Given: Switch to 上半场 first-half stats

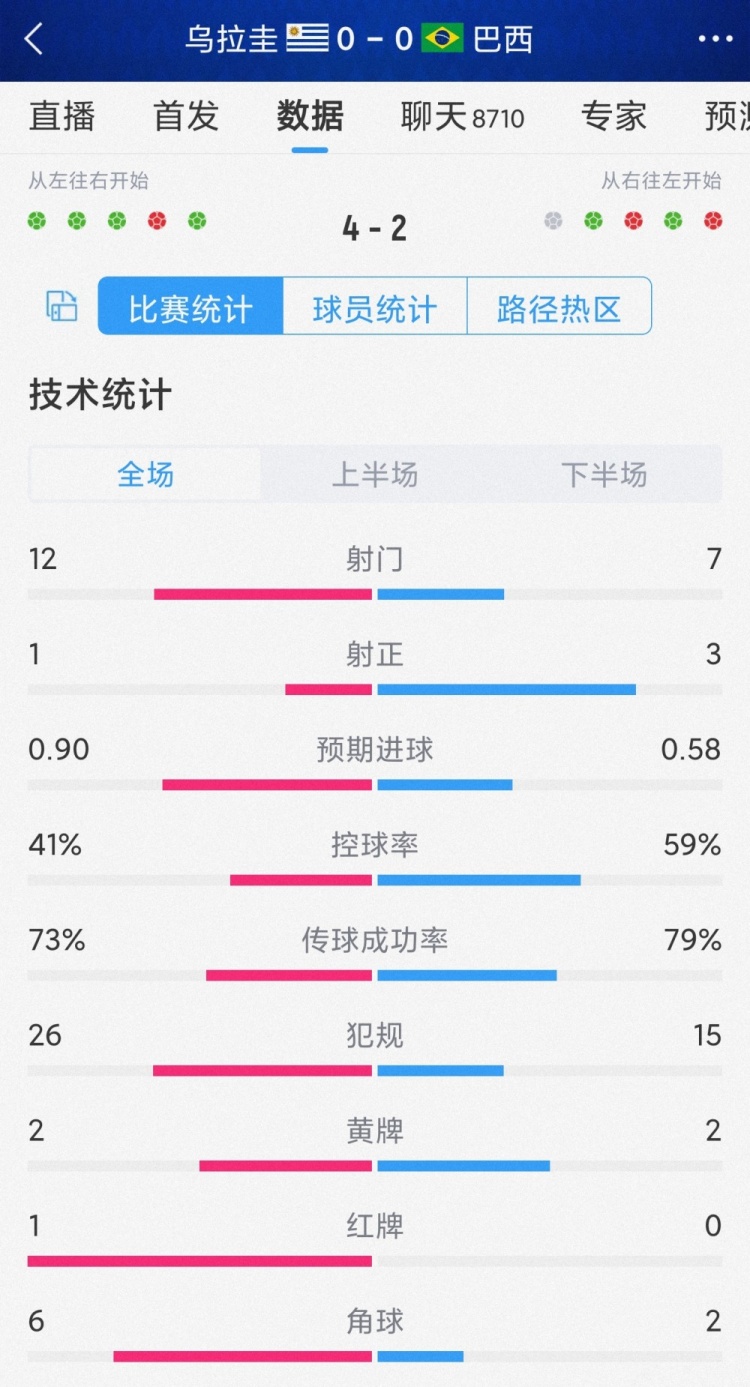Looking at the screenshot, I should tap(375, 474).
